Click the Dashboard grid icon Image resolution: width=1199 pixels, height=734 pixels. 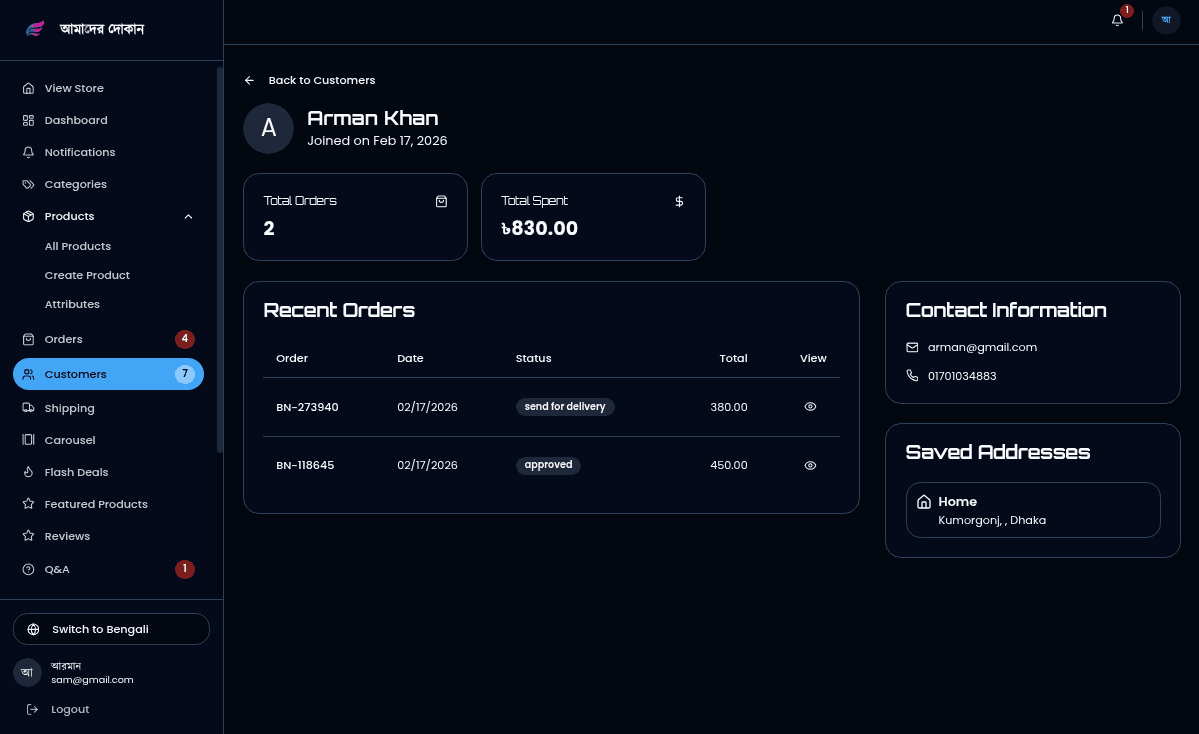[x=28, y=120]
